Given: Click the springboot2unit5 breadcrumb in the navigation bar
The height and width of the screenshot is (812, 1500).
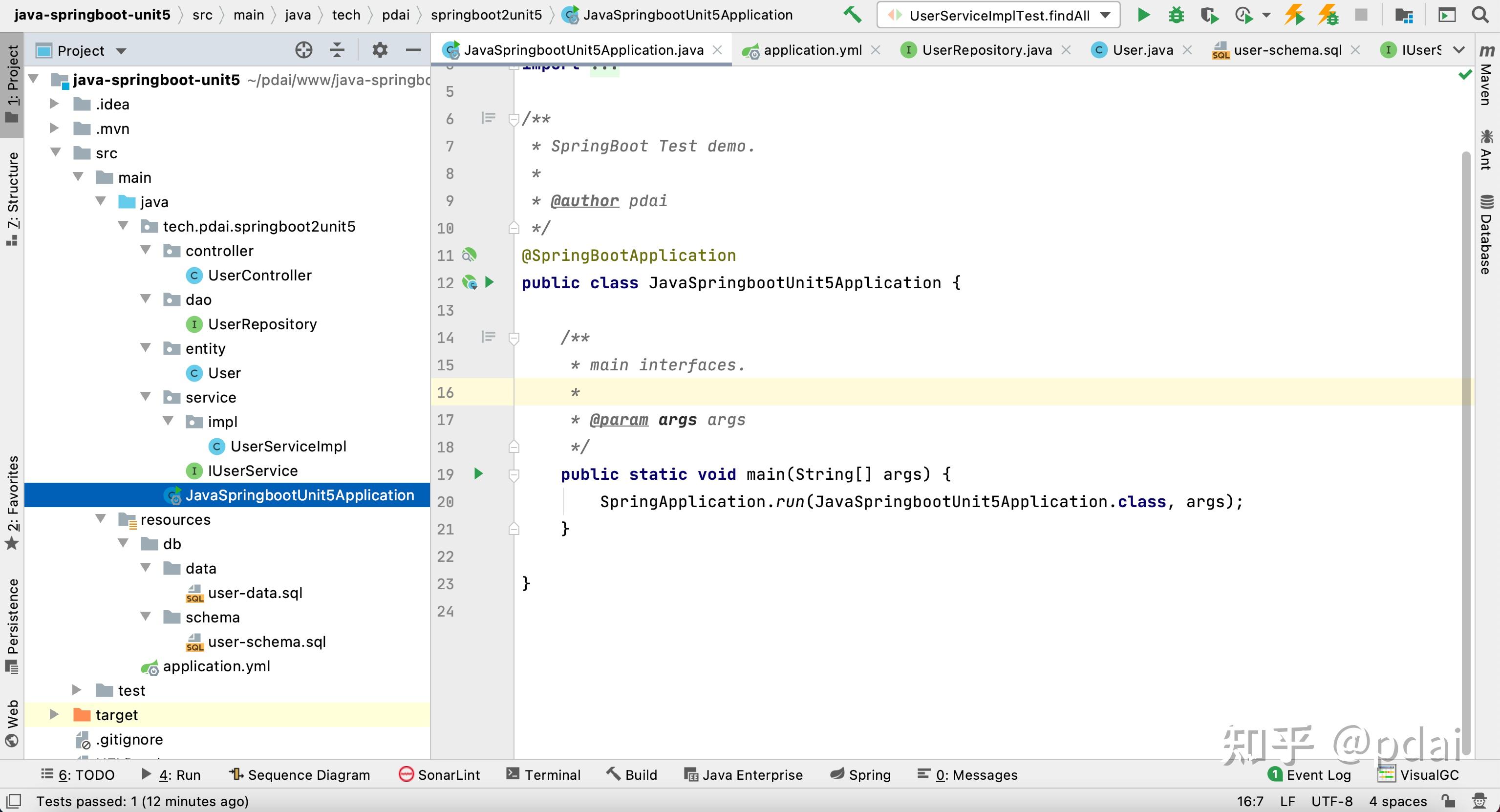Looking at the screenshot, I should click(x=487, y=15).
